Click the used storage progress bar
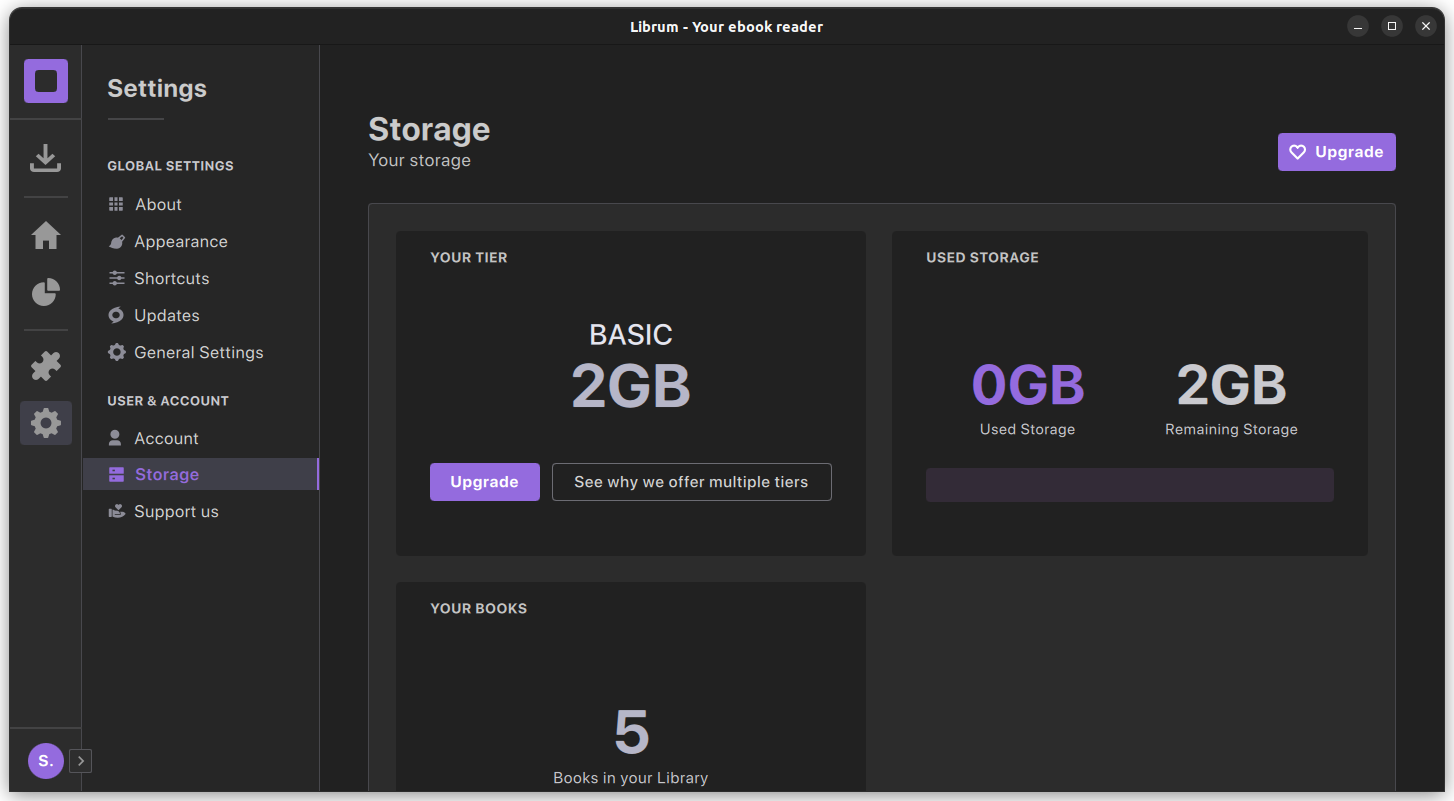1454x801 pixels. click(1129, 485)
